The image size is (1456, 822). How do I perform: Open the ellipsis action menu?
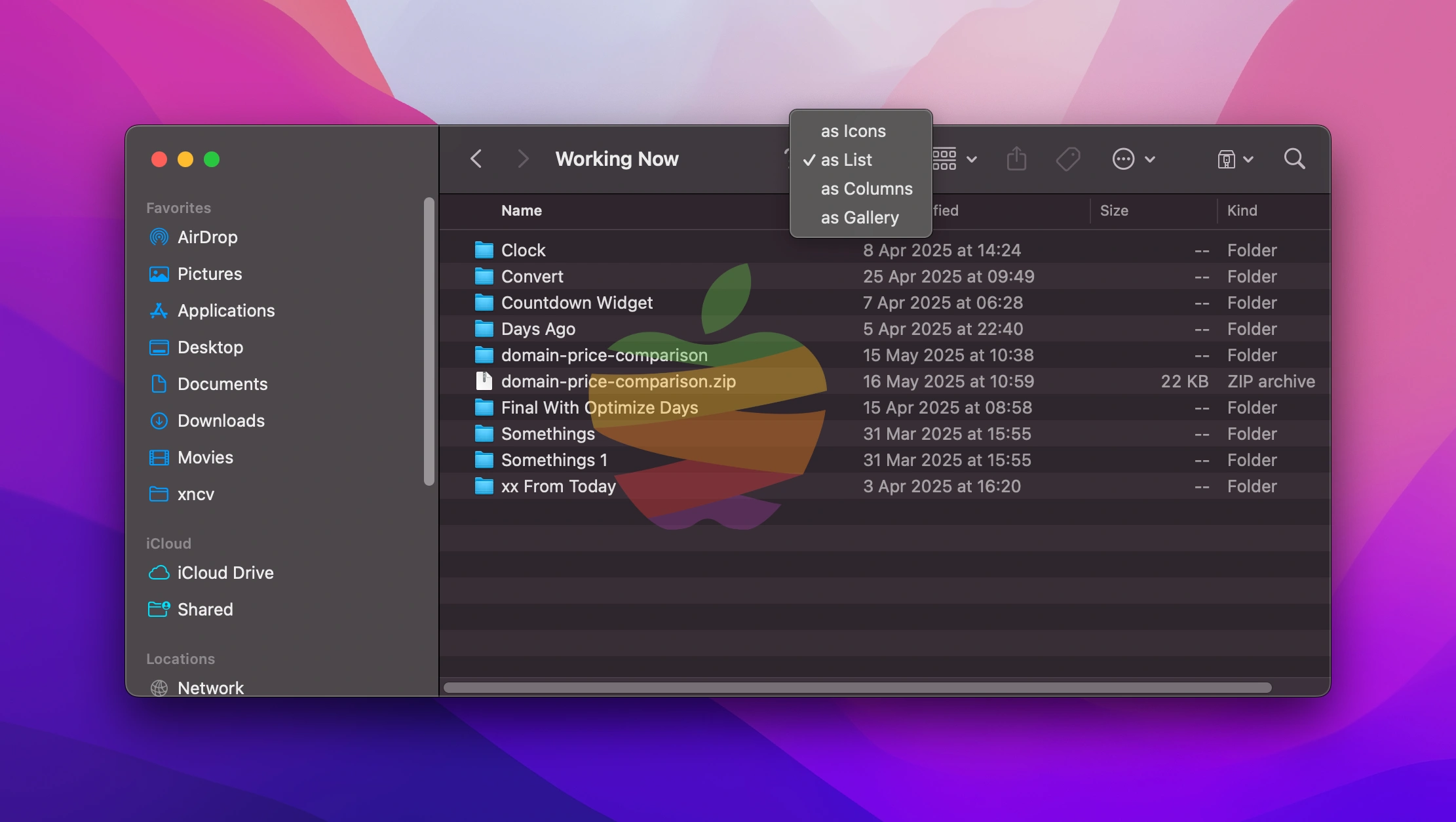click(x=1134, y=159)
